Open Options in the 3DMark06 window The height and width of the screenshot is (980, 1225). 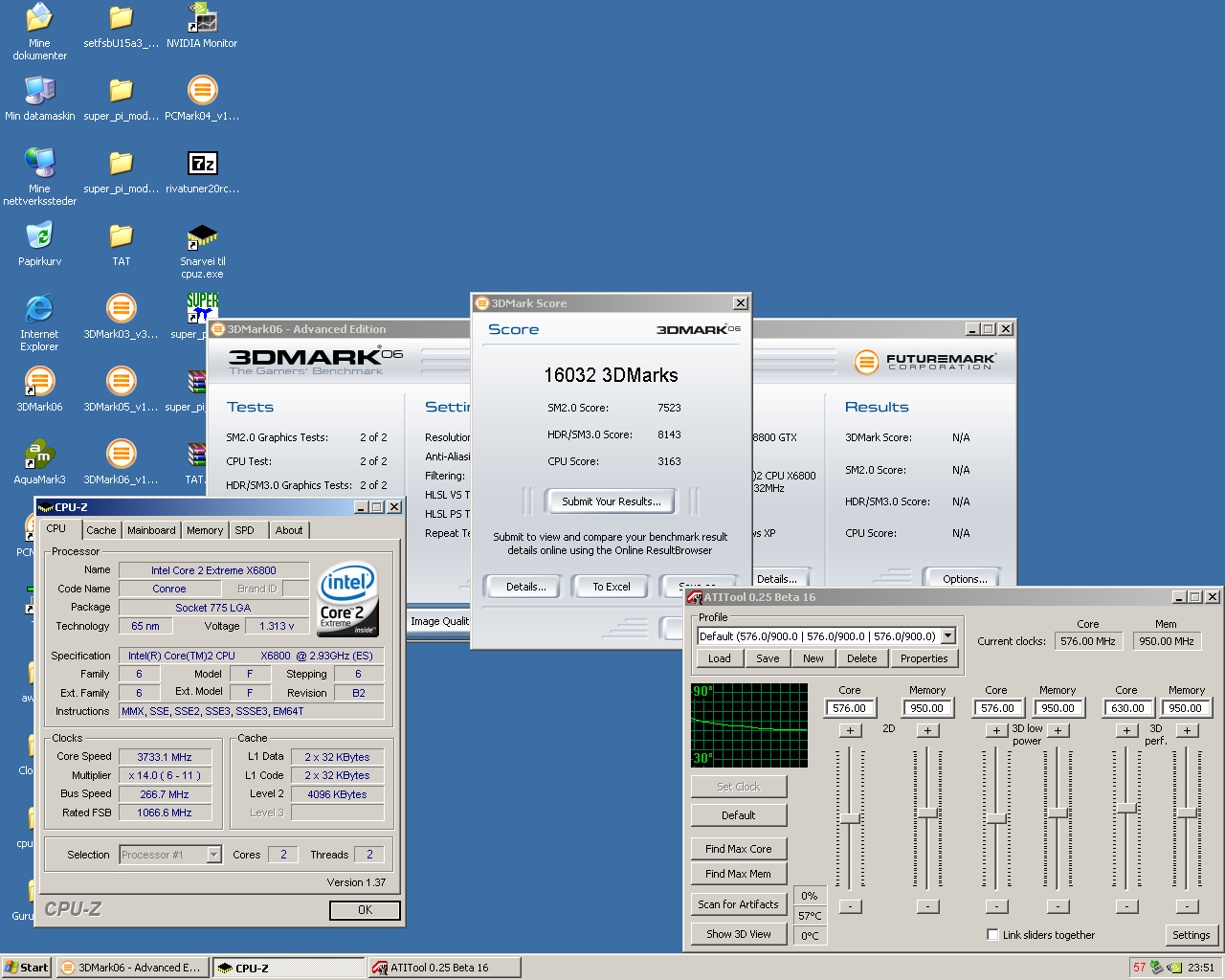[965, 579]
